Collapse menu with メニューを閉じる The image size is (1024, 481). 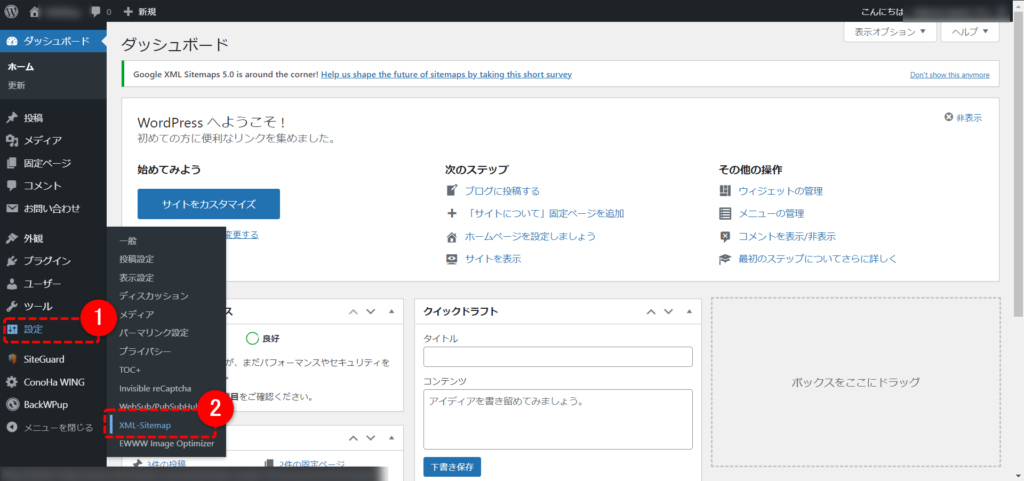pos(50,427)
